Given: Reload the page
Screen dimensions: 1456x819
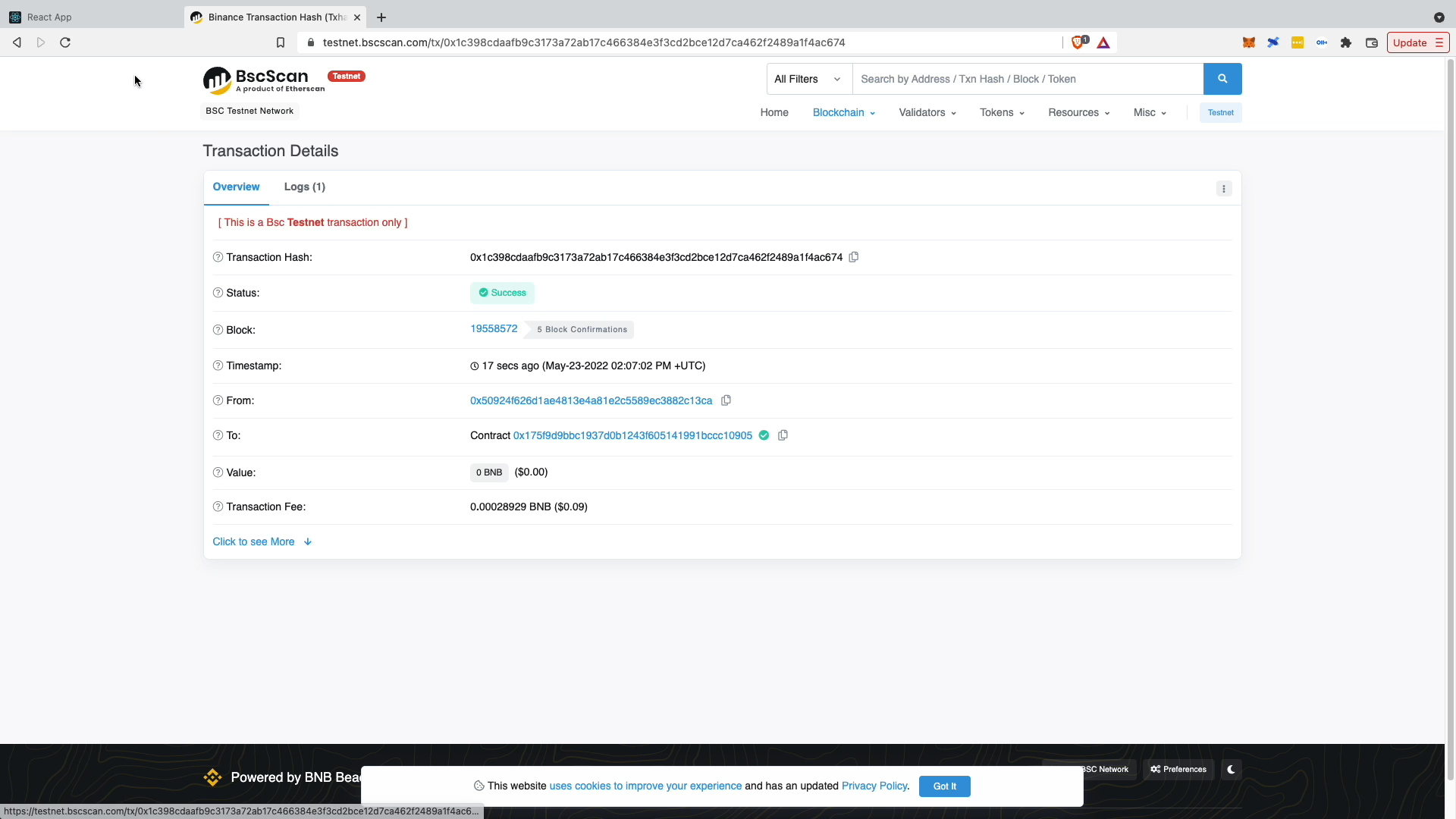Looking at the screenshot, I should (x=65, y=42).
